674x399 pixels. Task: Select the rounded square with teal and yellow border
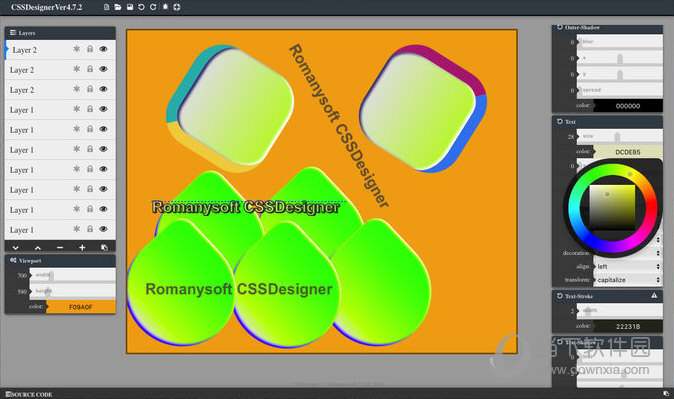point(230,108)
